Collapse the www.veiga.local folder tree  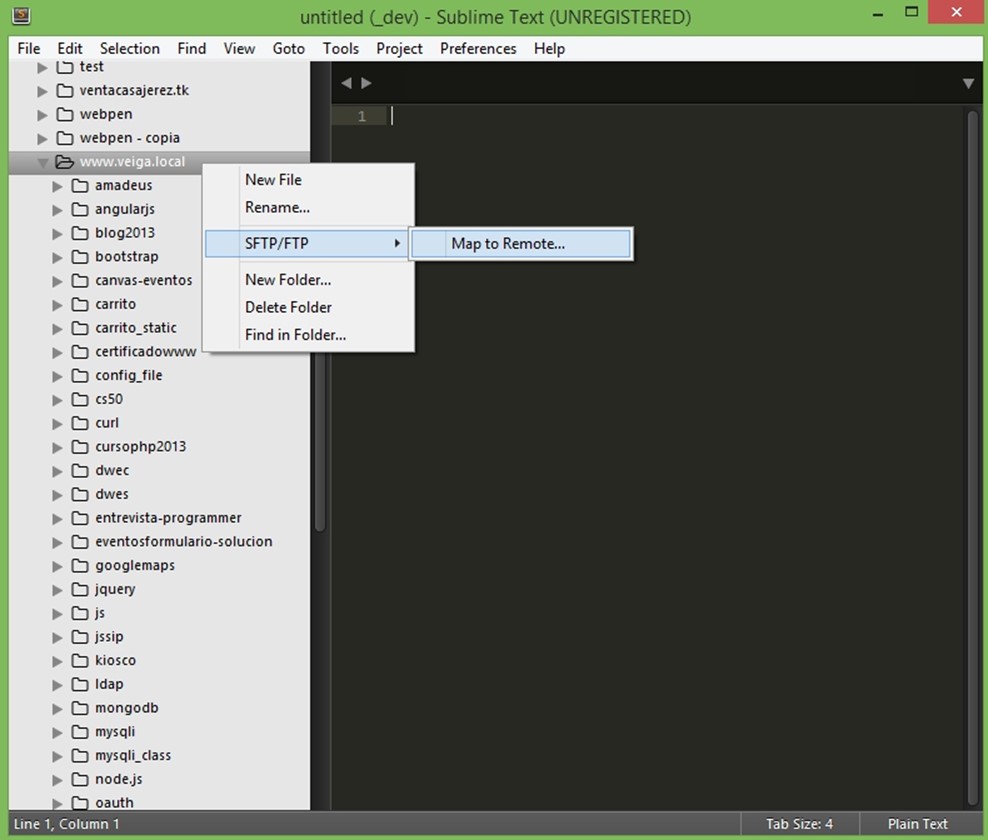click(42, 162)
